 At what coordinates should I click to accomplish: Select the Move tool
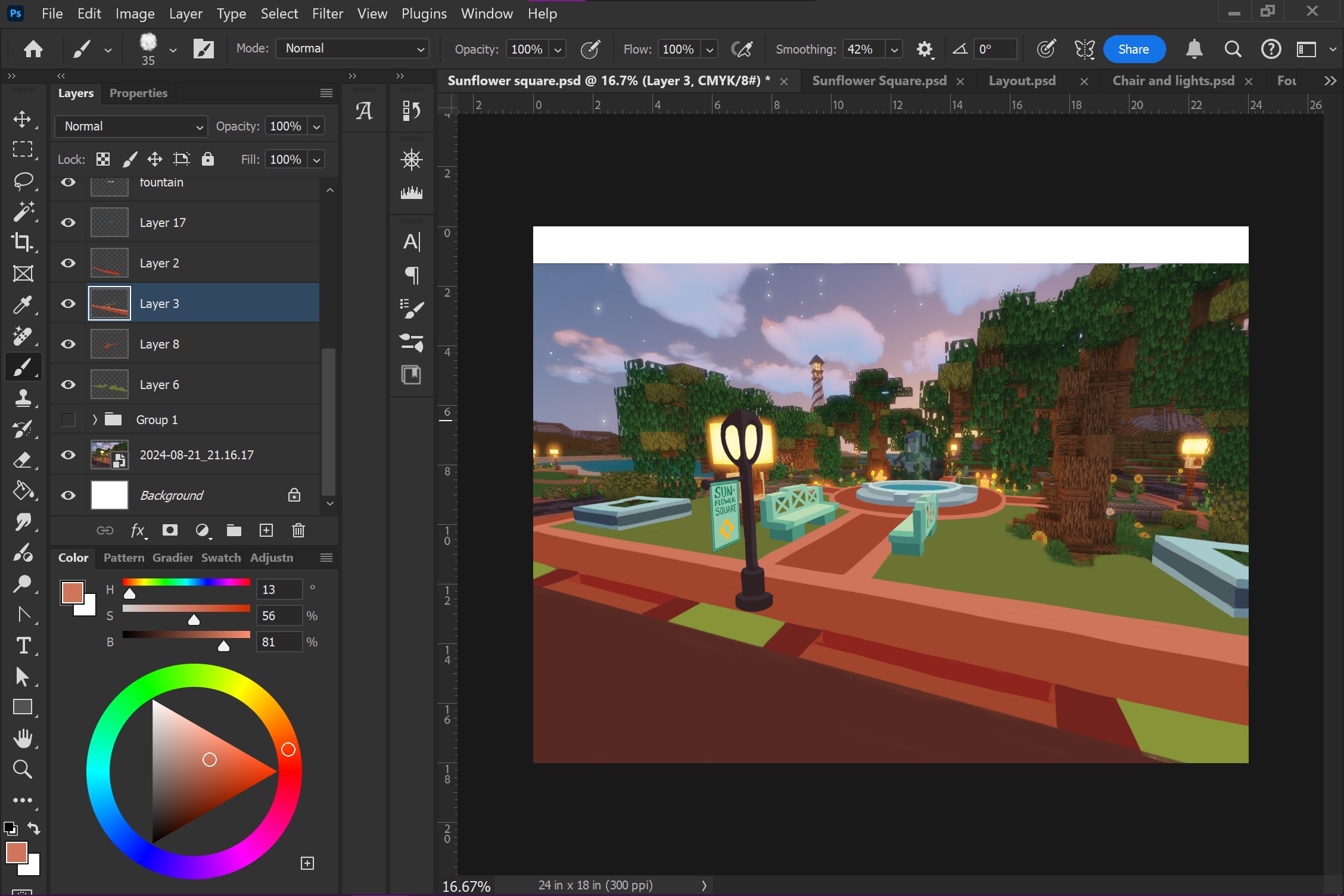click(x=23, y=119)
